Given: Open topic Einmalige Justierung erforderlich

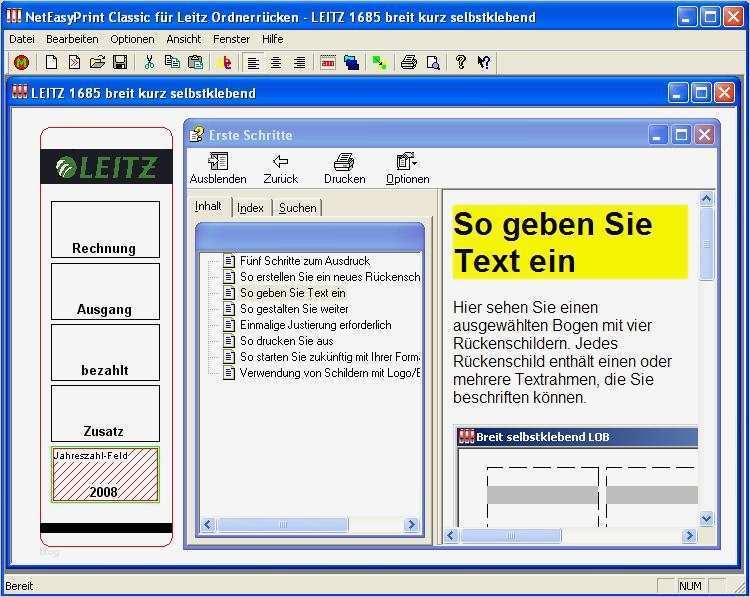Looking at the screenshot, I should pyautogui.click(x=316, y=325).
